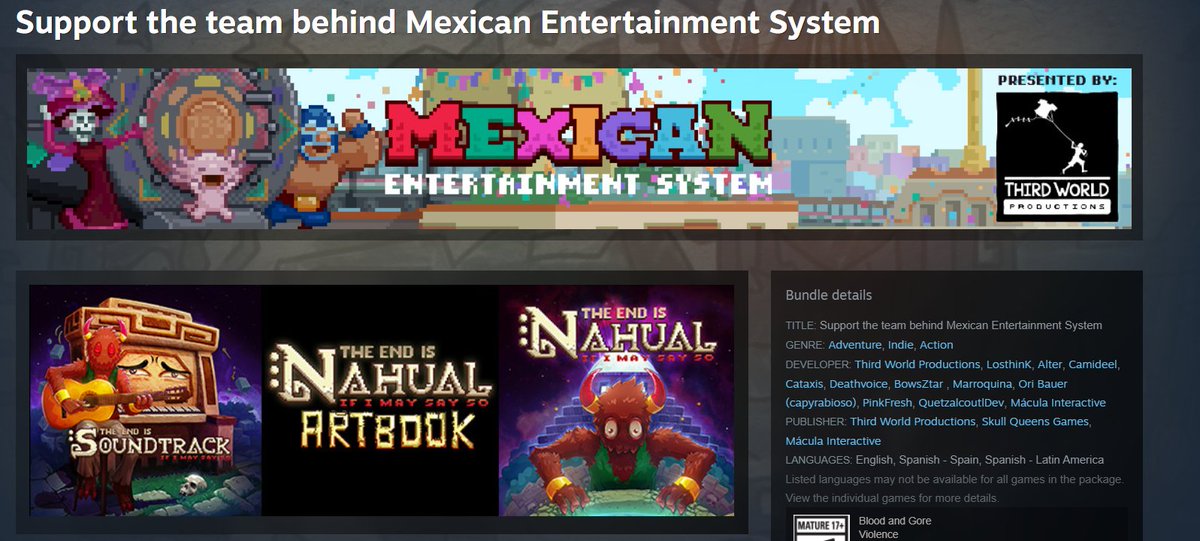Screen dimensions: 1200x541
Task: Click the Third World Productions logo in banner
Action: point(1056,157)
